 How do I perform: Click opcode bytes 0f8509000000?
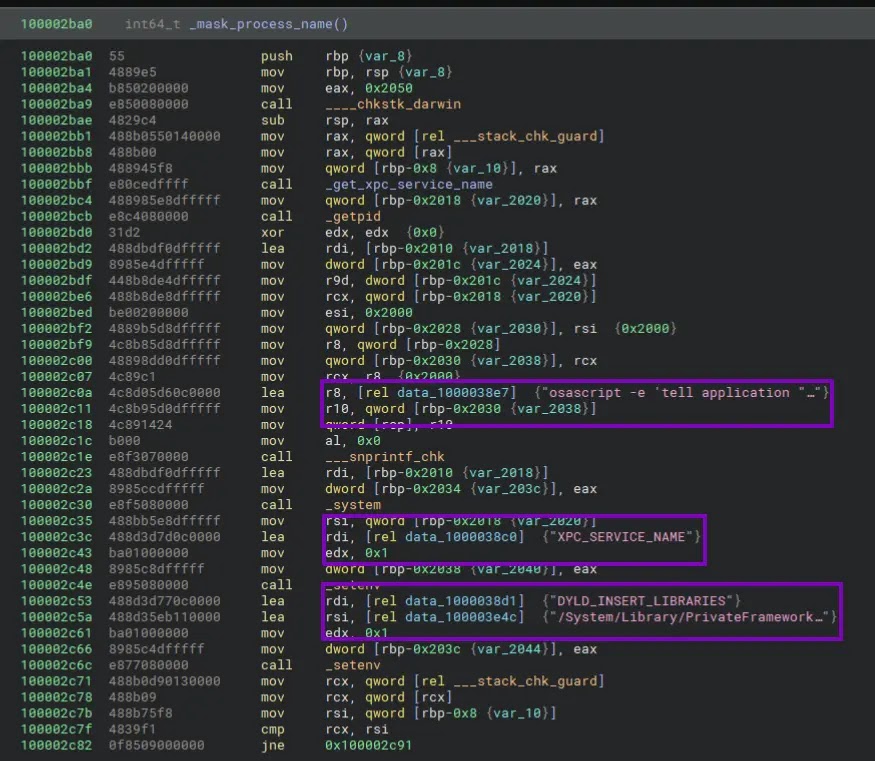(x=156, y=745)
